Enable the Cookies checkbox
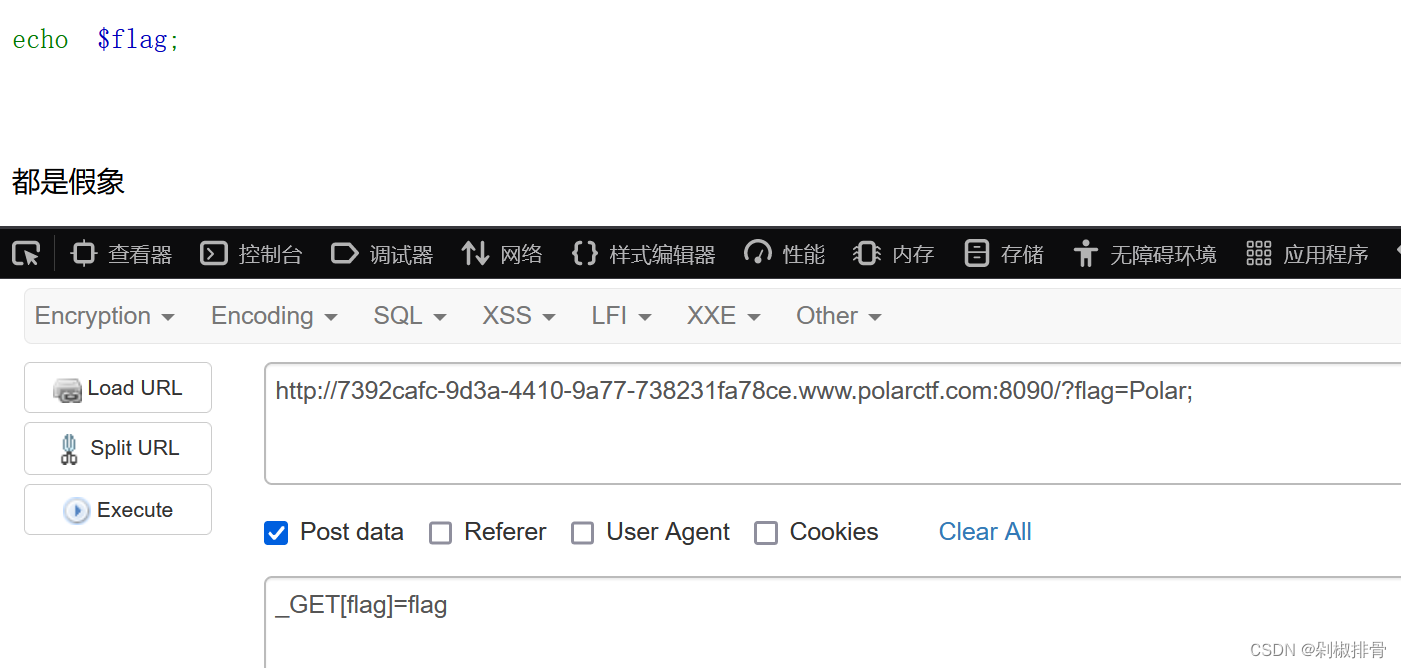Image resolution: width=1401 pixels, height=668 pixels. click(765, 533)
